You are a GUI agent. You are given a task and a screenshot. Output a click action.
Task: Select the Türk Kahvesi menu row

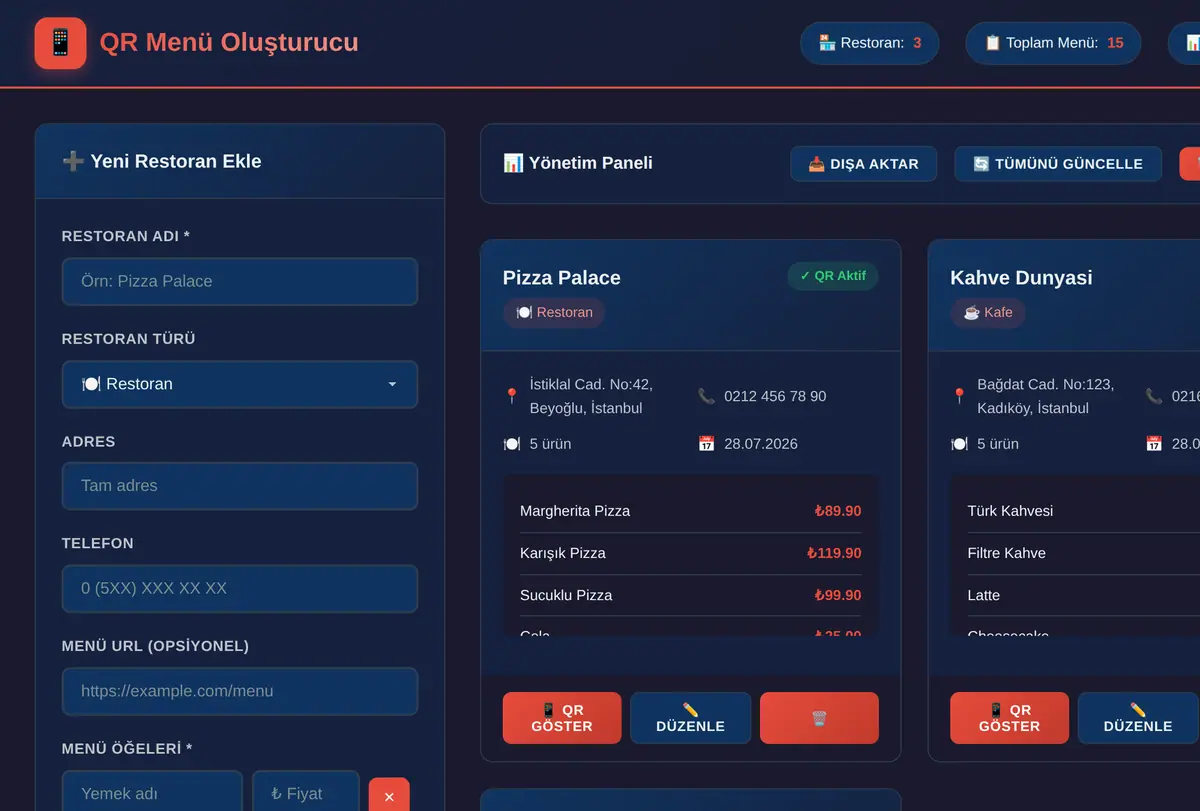point(1084,511)
